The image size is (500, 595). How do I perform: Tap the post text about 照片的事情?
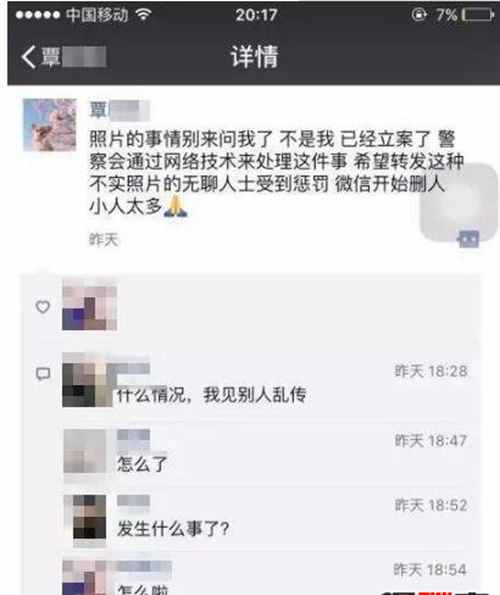pyautogui.click(x=276, y=173)
